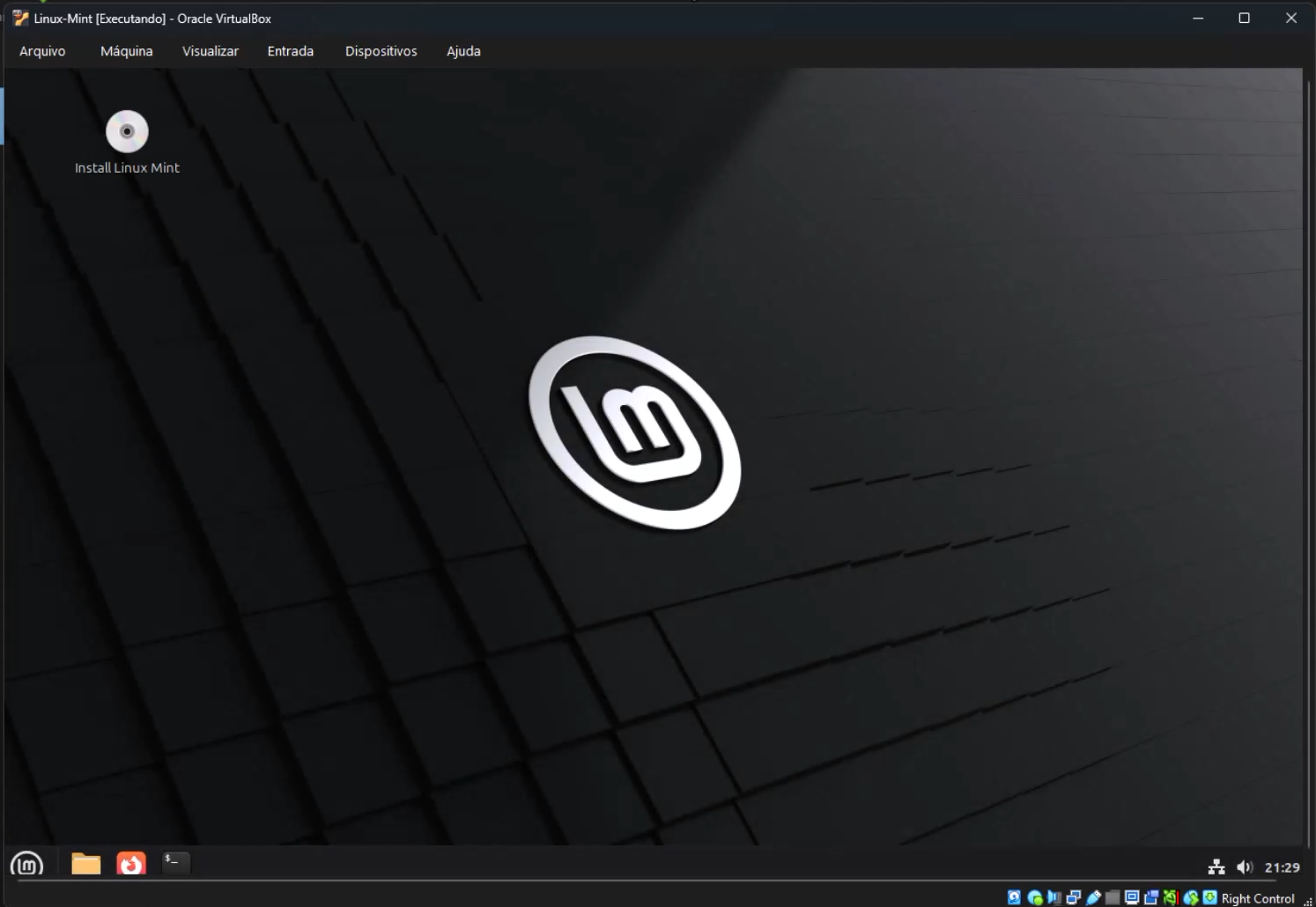The height and width of the screenshot is (907, 1316).
Task: Click the VirtualBox USB devices indicator
Action: (1093, 898)
